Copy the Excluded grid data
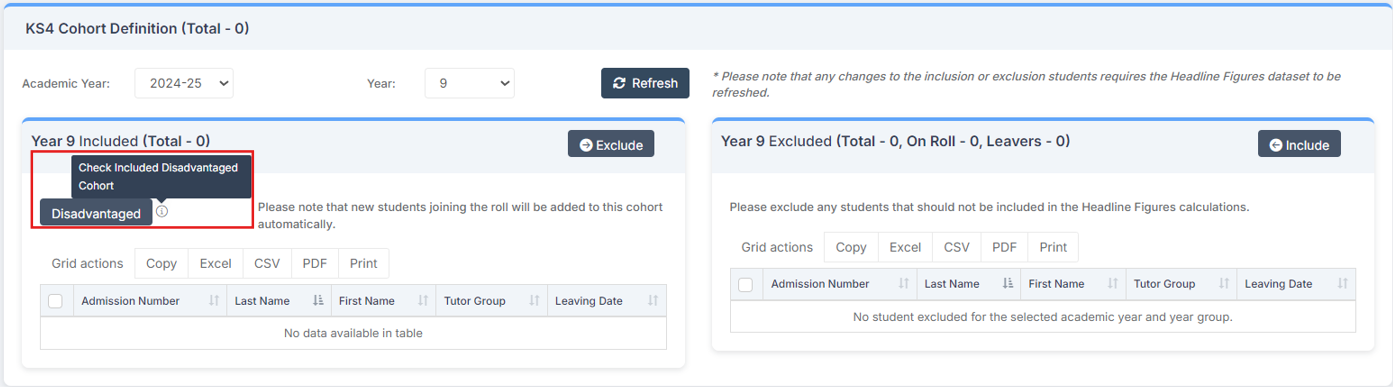The image size is (1393, 387). pyautogui.click(x=851, y=247)
